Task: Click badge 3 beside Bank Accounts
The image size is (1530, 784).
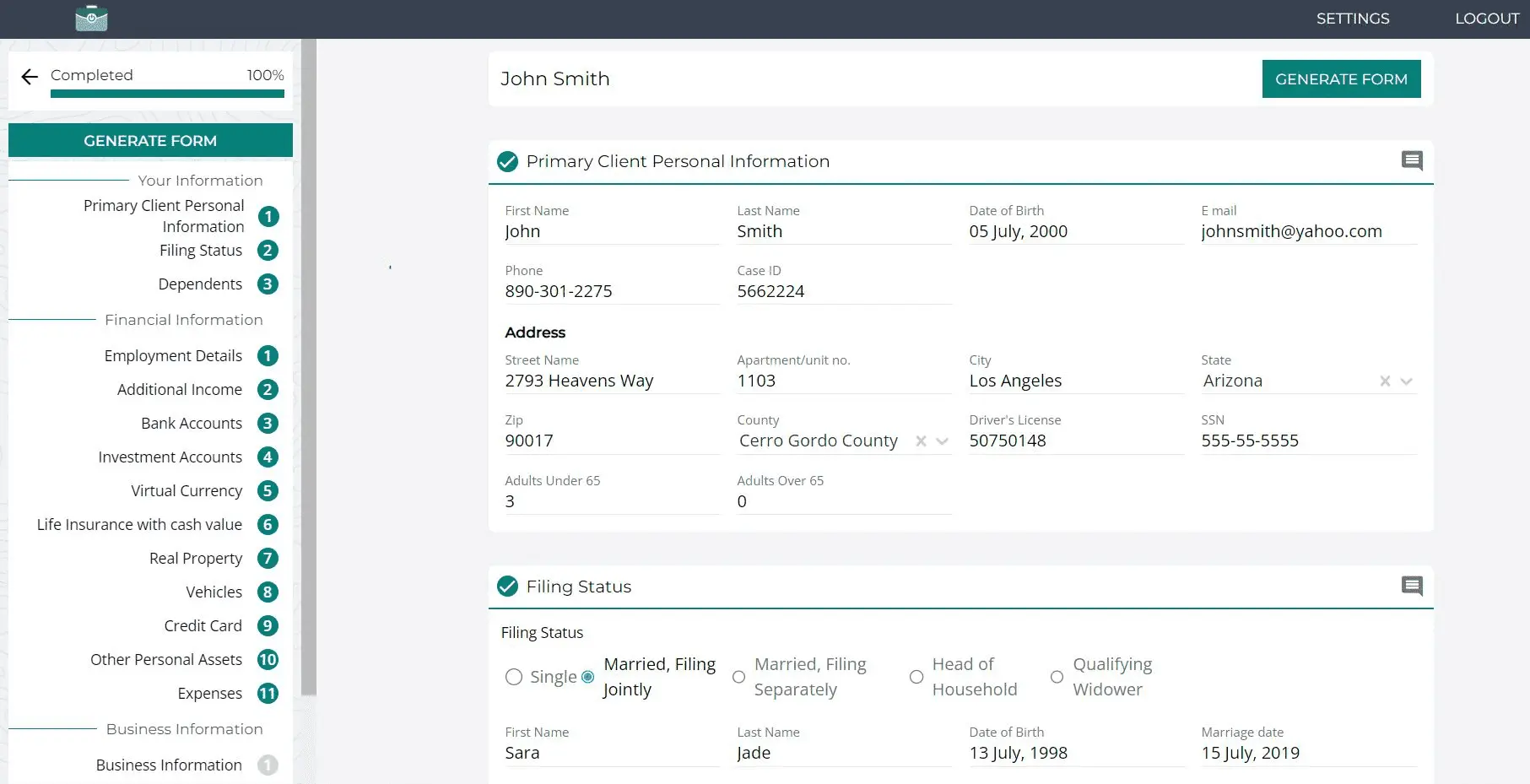Action: 268,424
